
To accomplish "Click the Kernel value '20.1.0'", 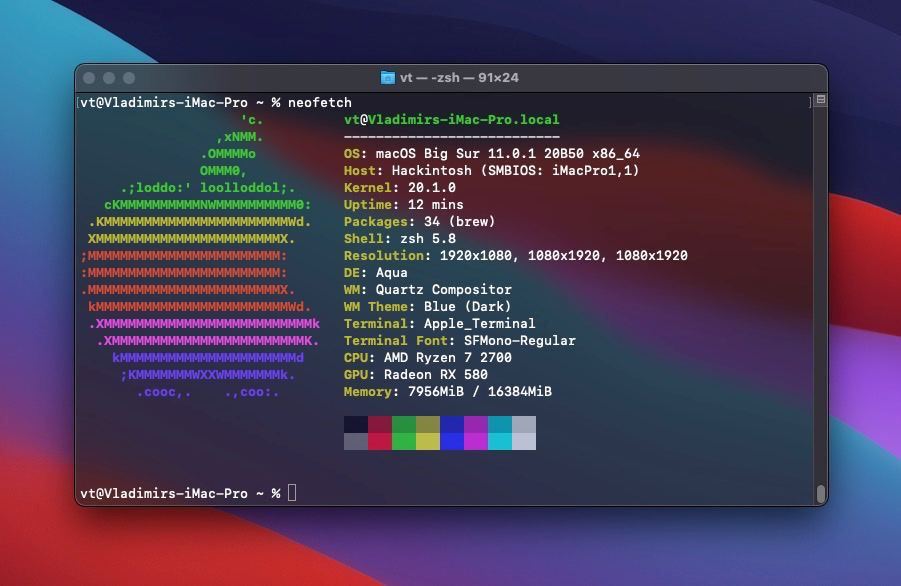I will [432, 188].
